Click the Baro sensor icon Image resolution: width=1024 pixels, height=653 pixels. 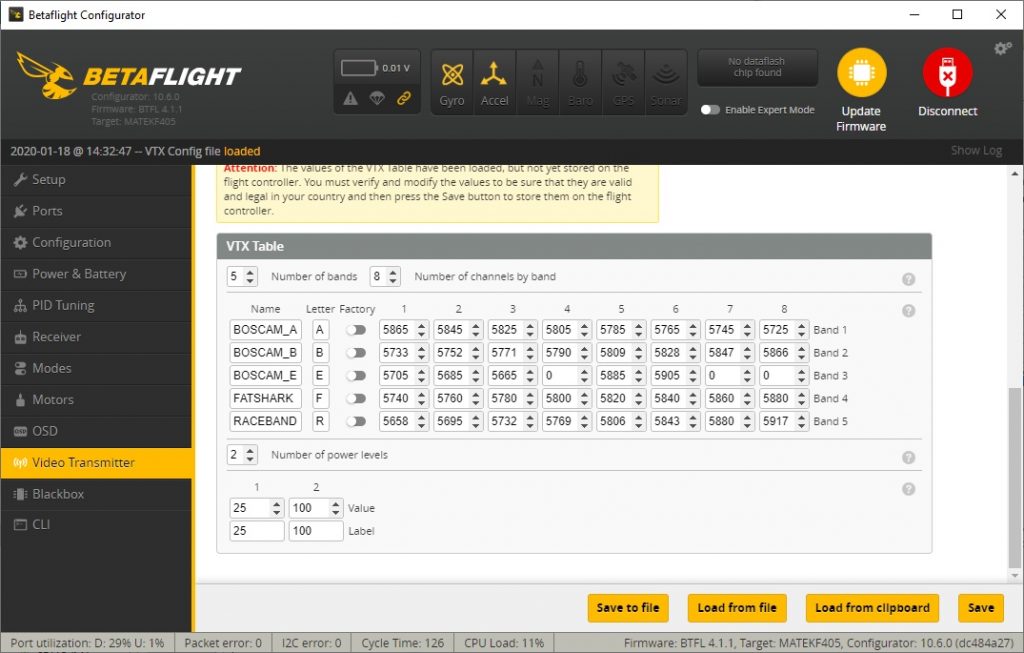click(580, 74)
